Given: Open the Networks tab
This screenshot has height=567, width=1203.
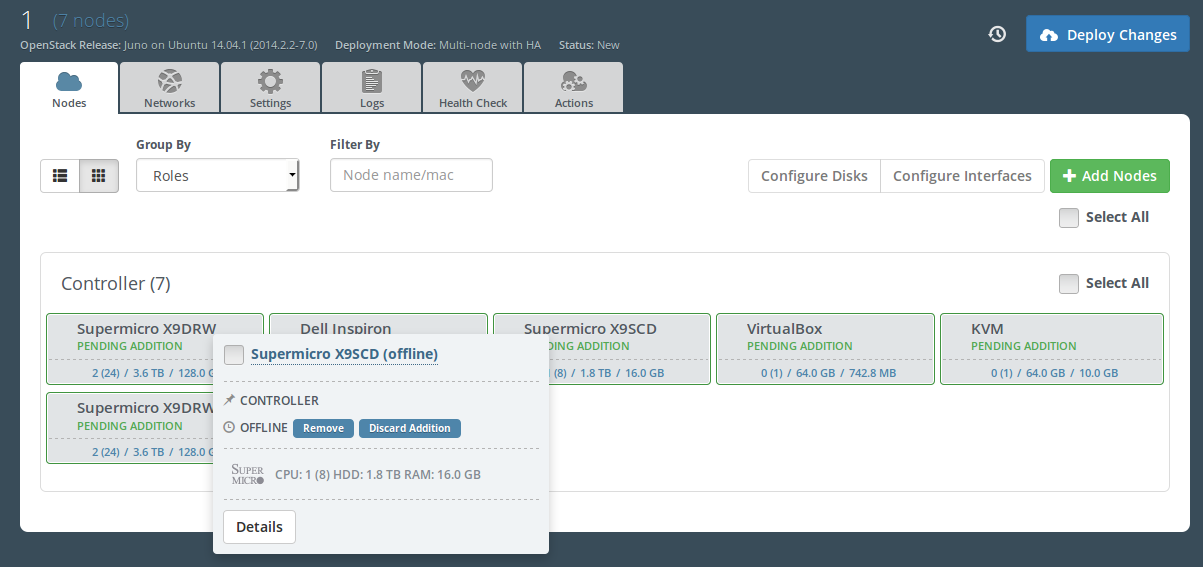Looking at the screenshot, I should coord(170,88).
